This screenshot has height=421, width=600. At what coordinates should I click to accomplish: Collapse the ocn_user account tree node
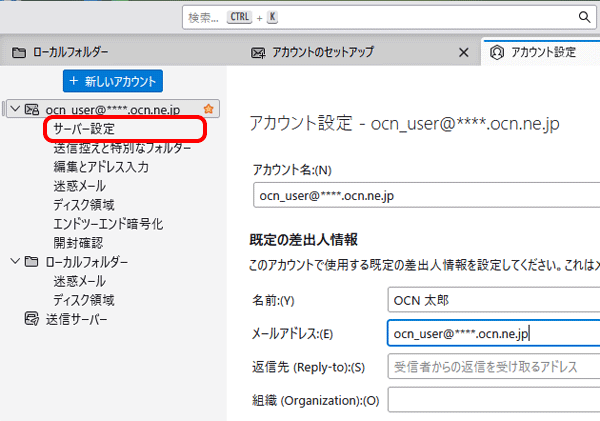pos(12,109)
